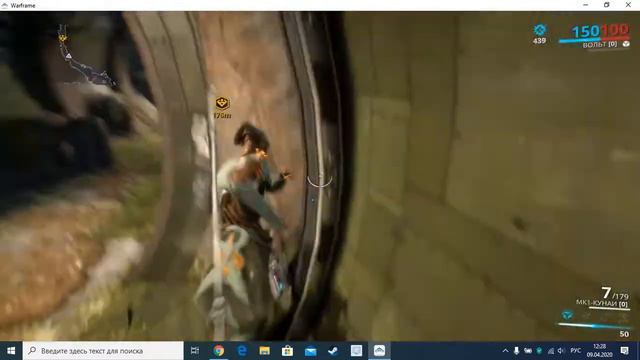
Task: Close the Warframe window
Action: 628,5
